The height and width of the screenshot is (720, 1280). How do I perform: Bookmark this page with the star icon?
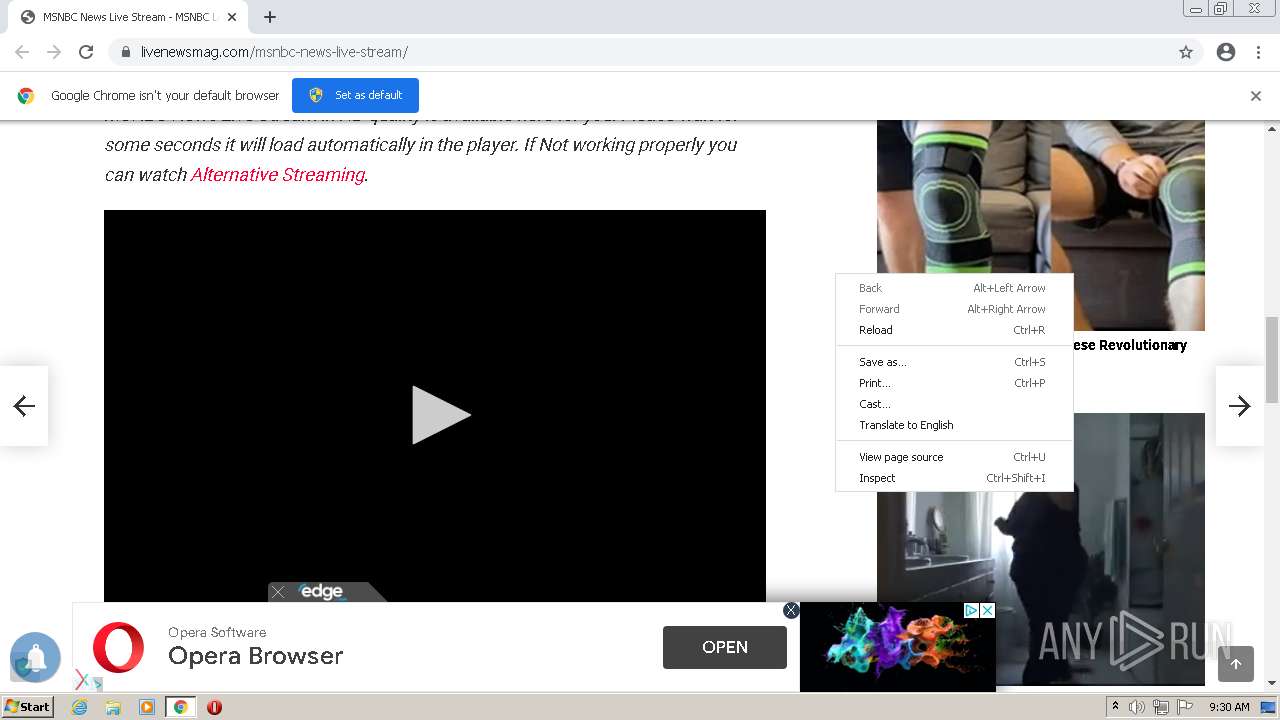[x=1186, y=52]
